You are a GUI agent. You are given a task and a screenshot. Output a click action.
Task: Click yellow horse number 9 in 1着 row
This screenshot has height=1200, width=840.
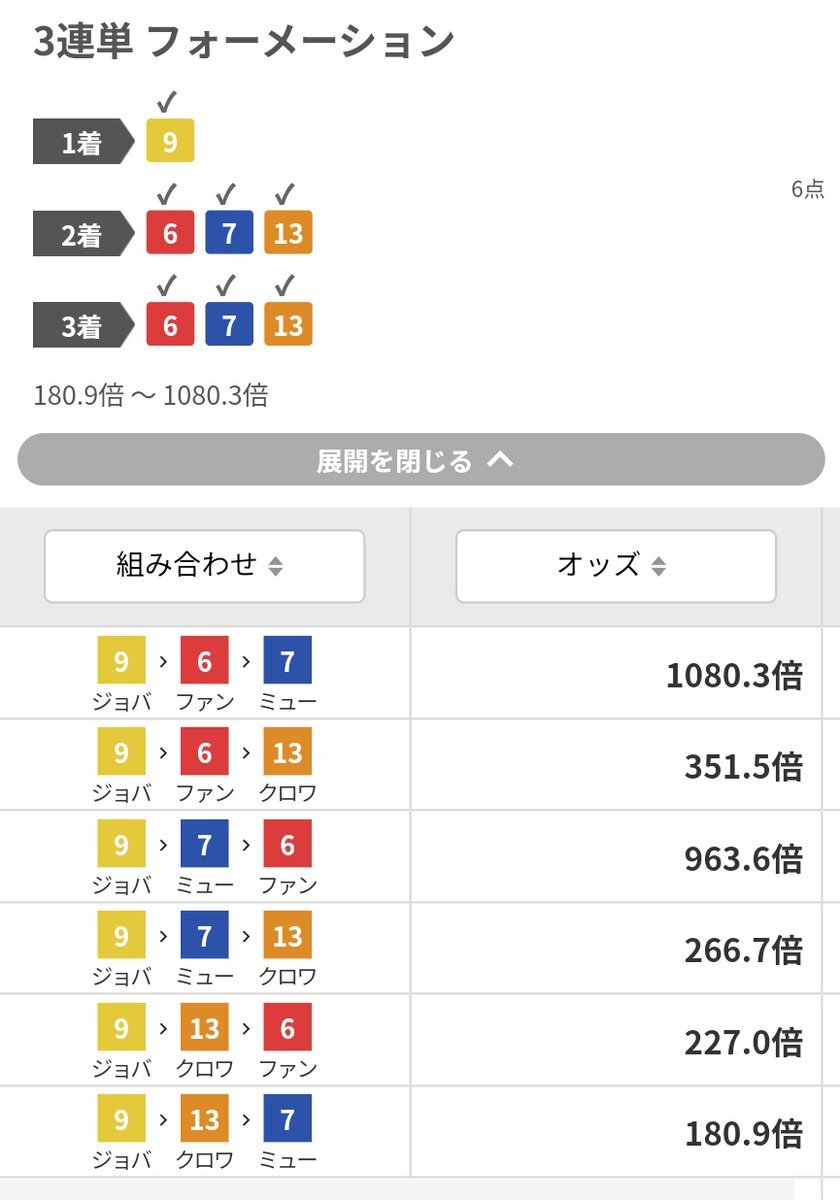170,141
